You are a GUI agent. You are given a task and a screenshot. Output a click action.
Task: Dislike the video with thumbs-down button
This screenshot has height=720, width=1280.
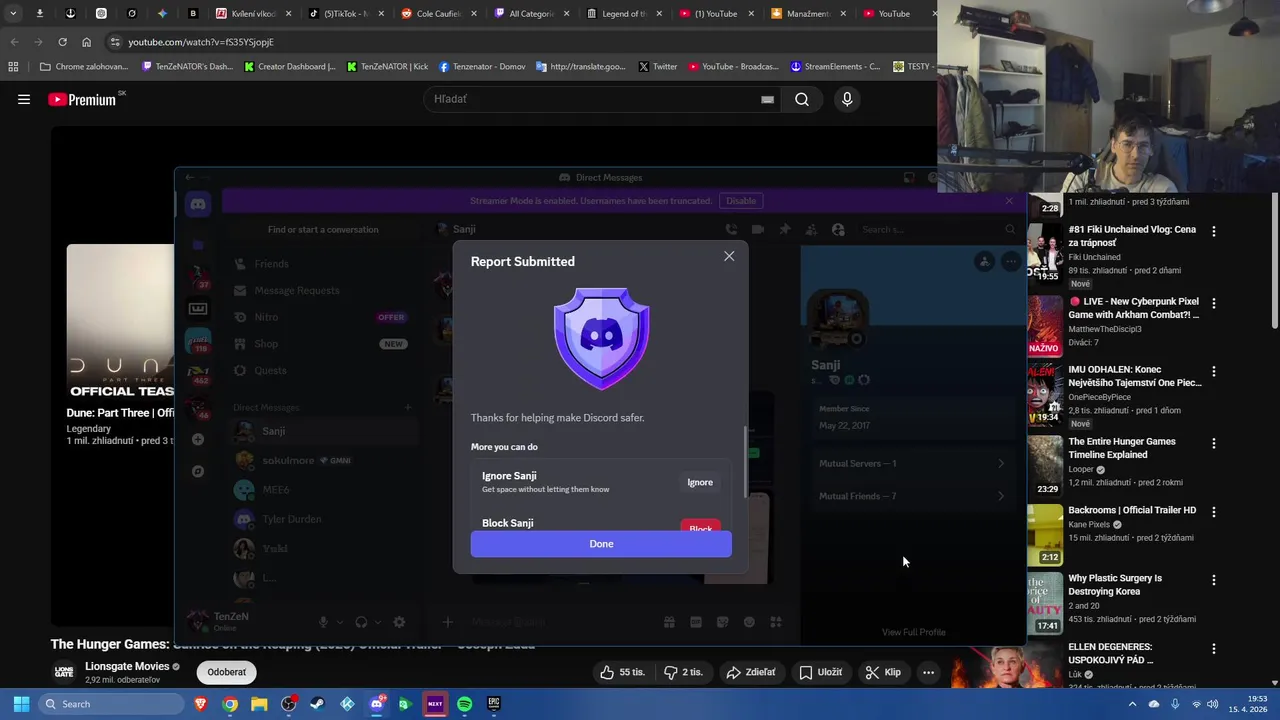click(x=686, y=672)
